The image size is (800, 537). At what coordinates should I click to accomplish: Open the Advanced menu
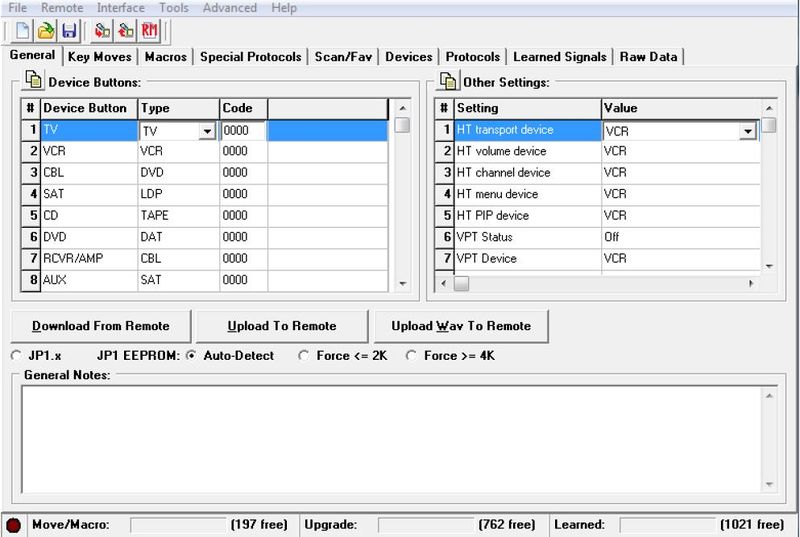(x=229, y=8)
